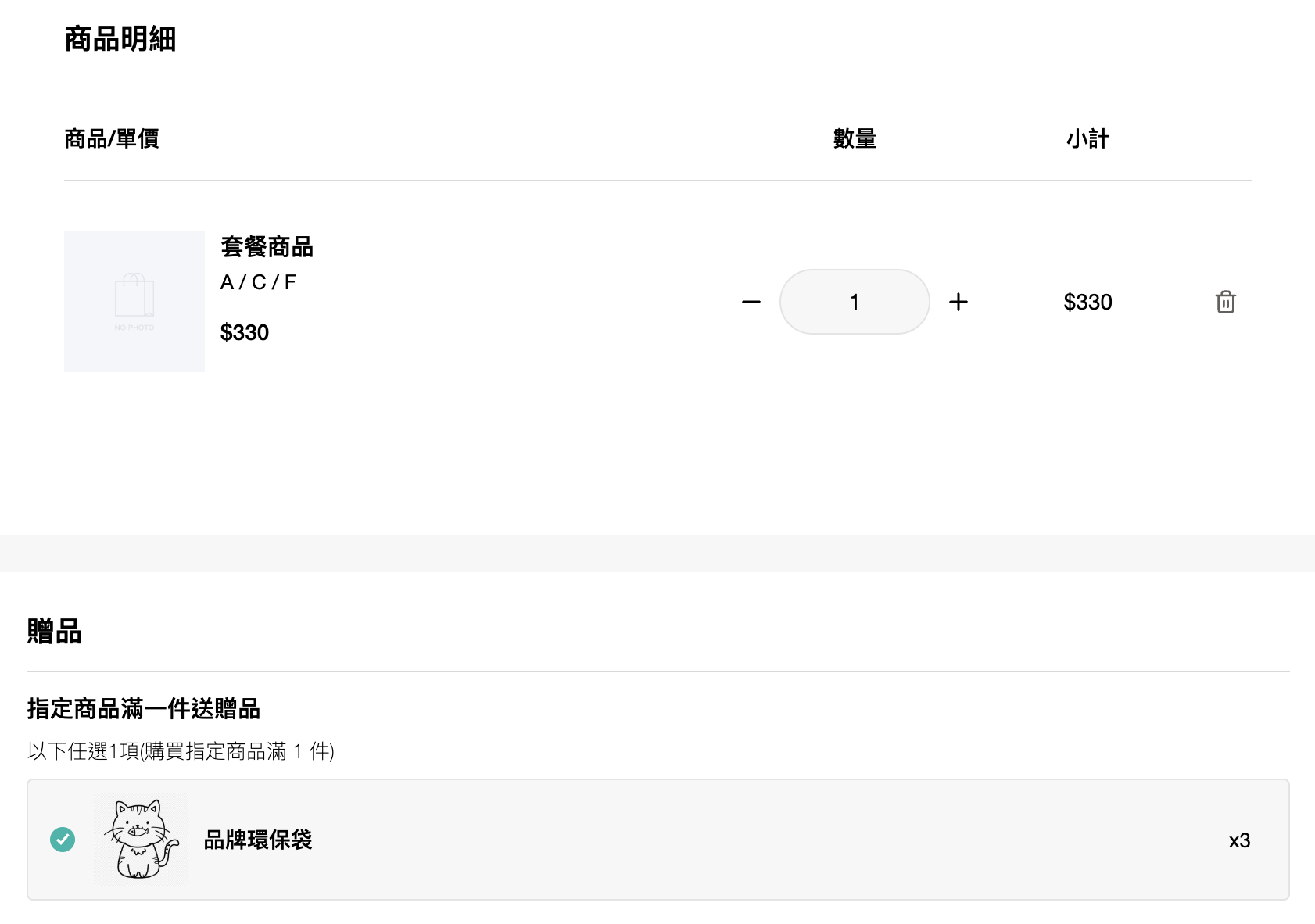Screen dimensions: 1315x924
Task: Click the 小計 column header
Action: coord(1087,138)
